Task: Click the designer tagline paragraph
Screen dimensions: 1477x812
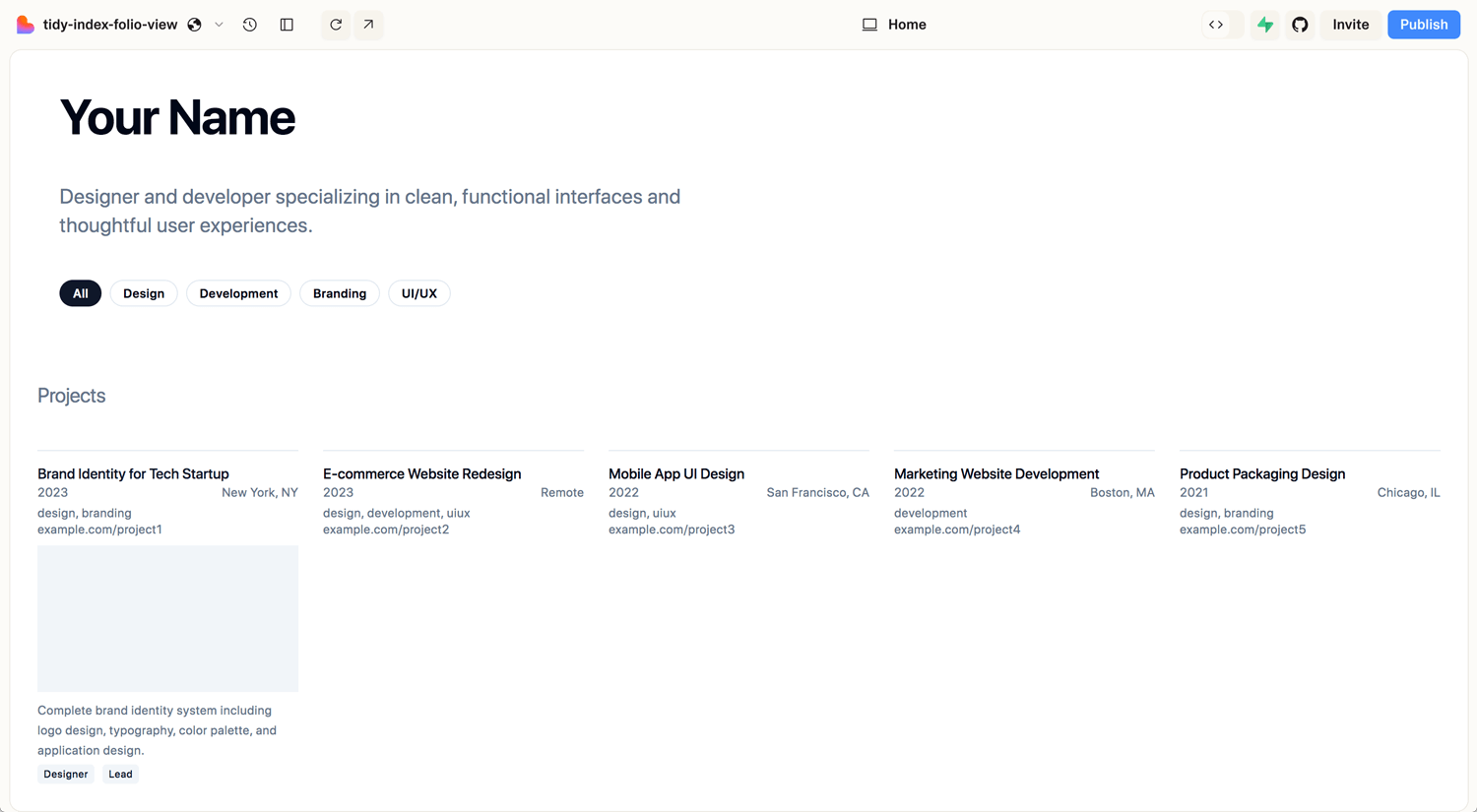Action: pyautogui.click(x=369, y=211)
